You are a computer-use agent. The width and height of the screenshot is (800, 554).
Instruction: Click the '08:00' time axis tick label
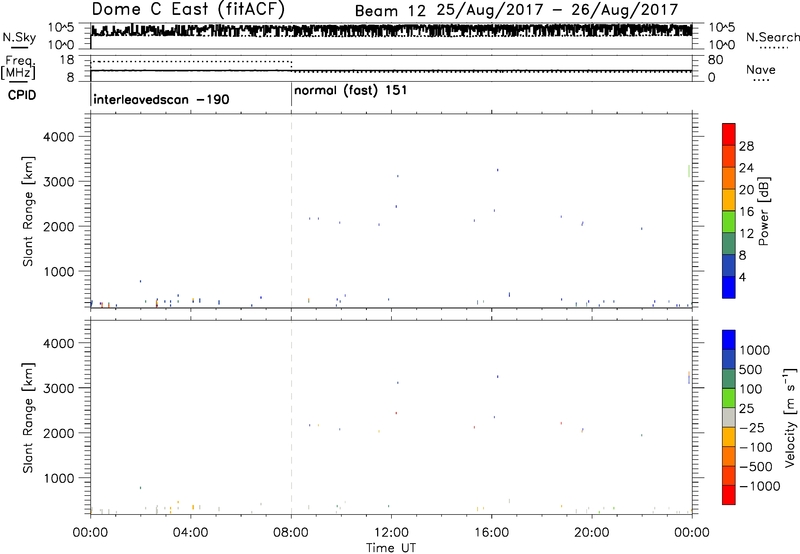pos(291,533)
